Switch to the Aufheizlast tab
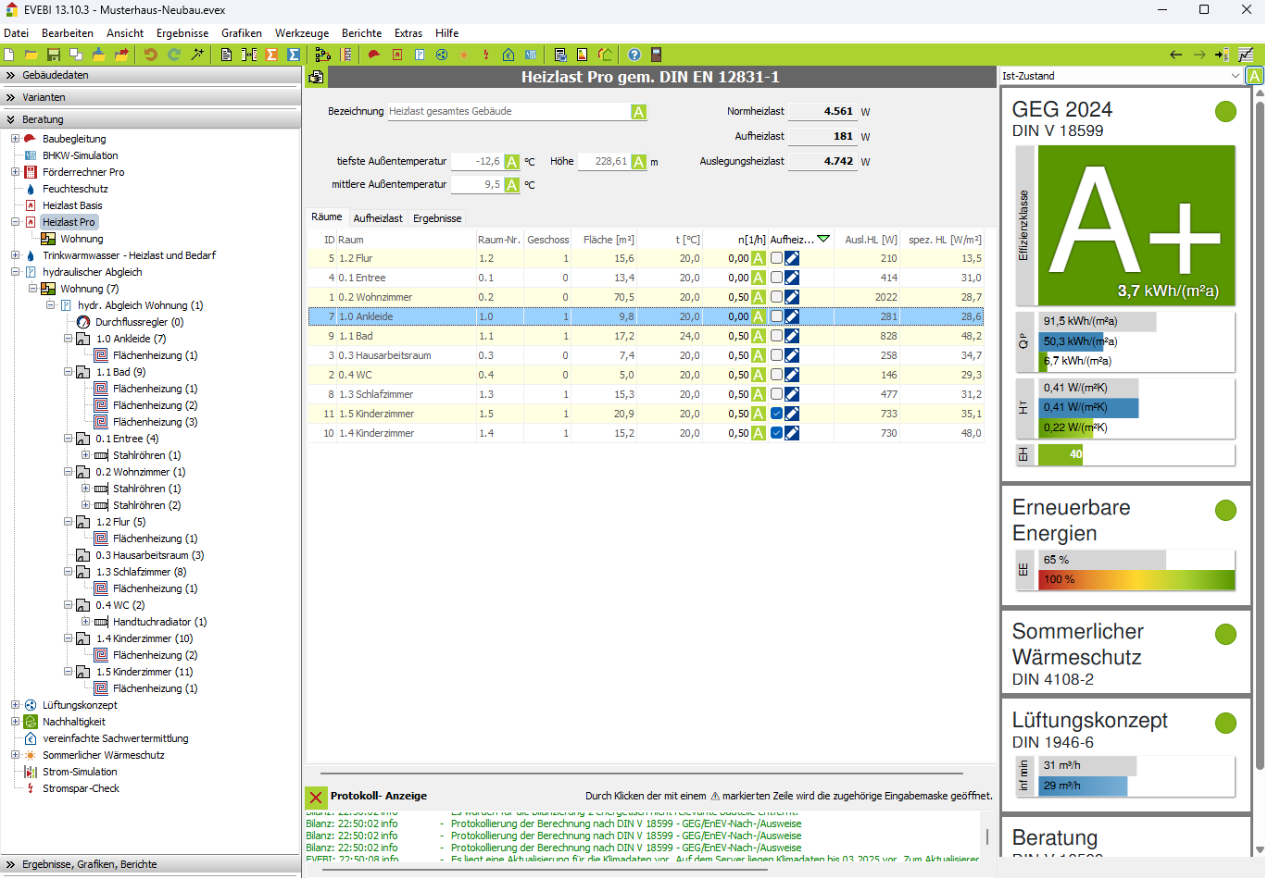This screenshot has height=878, width=1265. coord(378,218)
